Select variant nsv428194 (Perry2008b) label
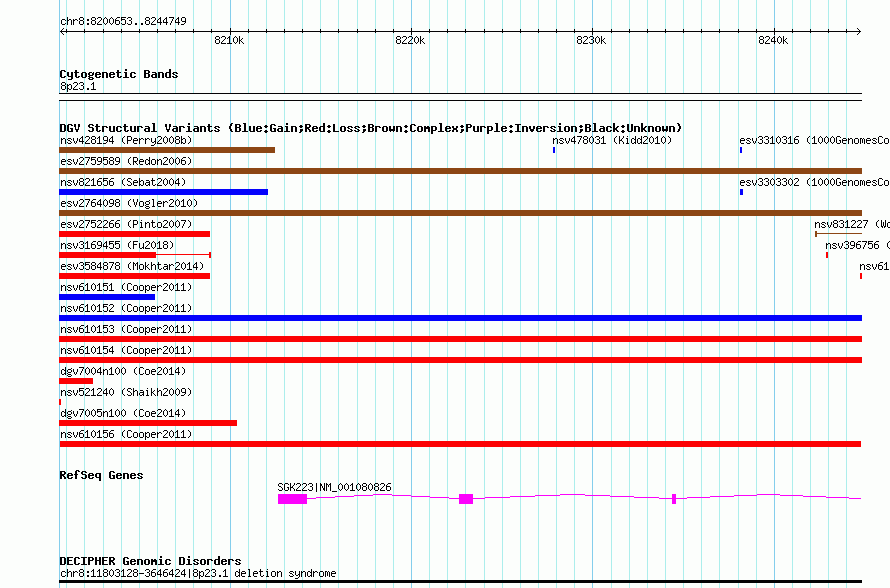Image resolution: width=890 pixels, height=588 pixels. coord(126,140)
